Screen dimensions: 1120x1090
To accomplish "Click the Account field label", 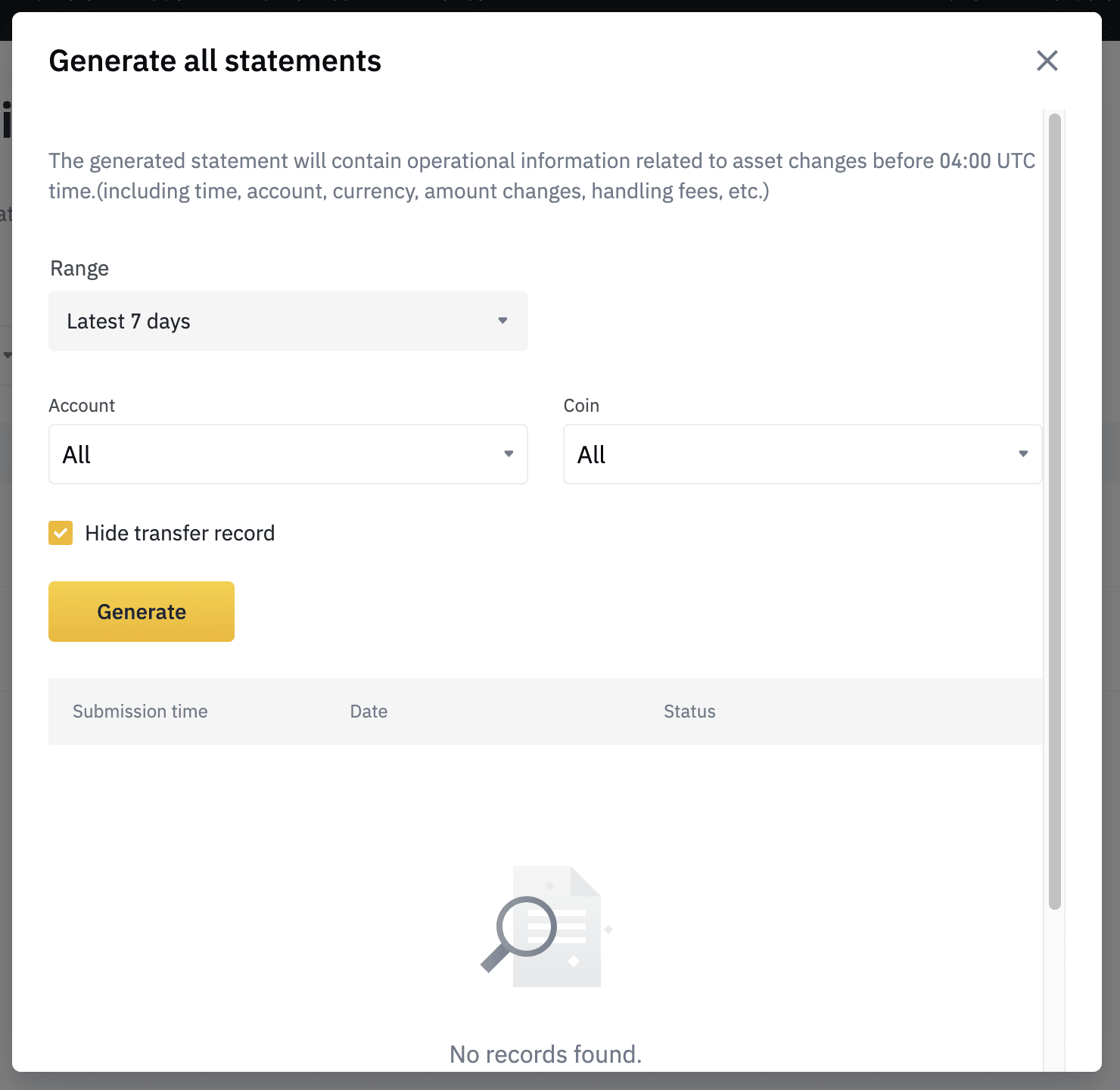I will 82,406.
